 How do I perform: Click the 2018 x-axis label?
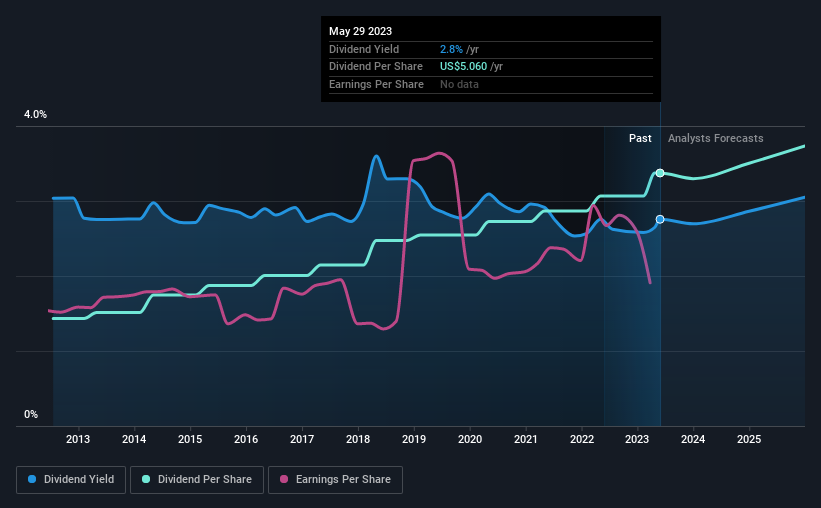coord(358,439)
